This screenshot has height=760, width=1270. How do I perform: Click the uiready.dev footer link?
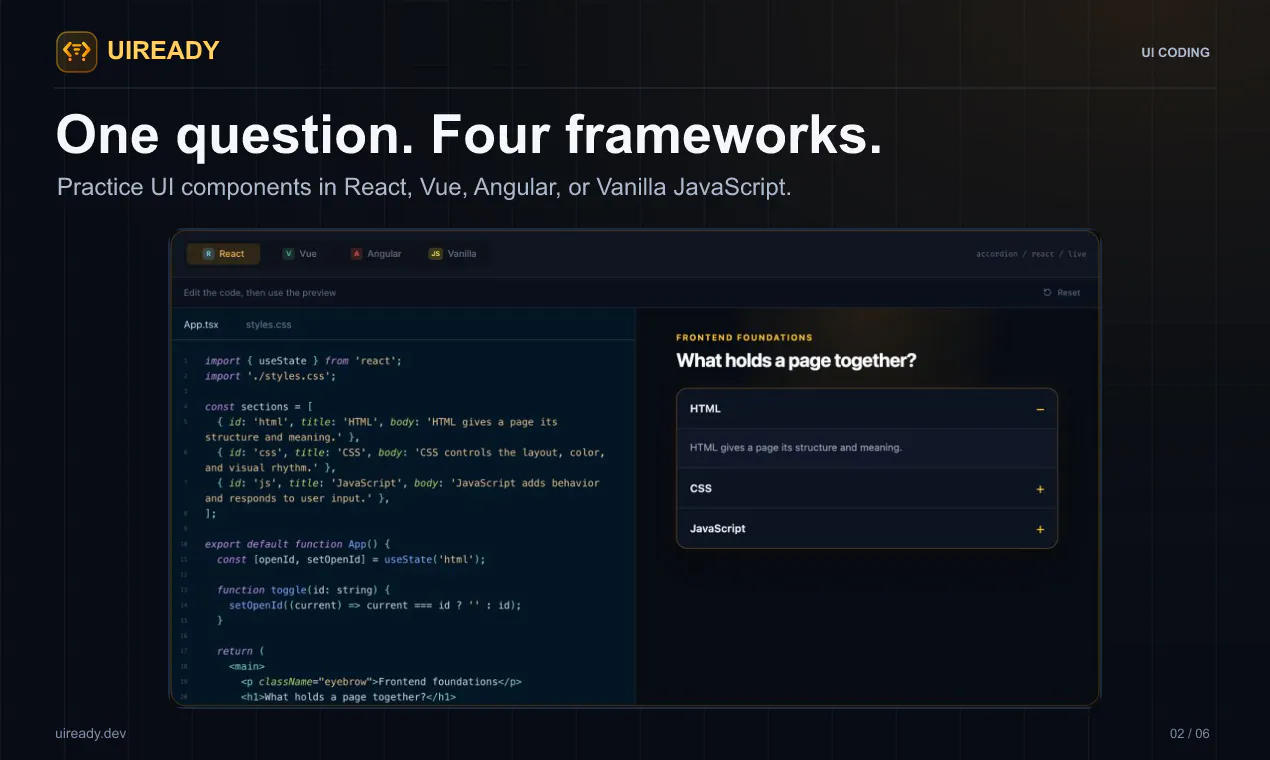(91, 733)
